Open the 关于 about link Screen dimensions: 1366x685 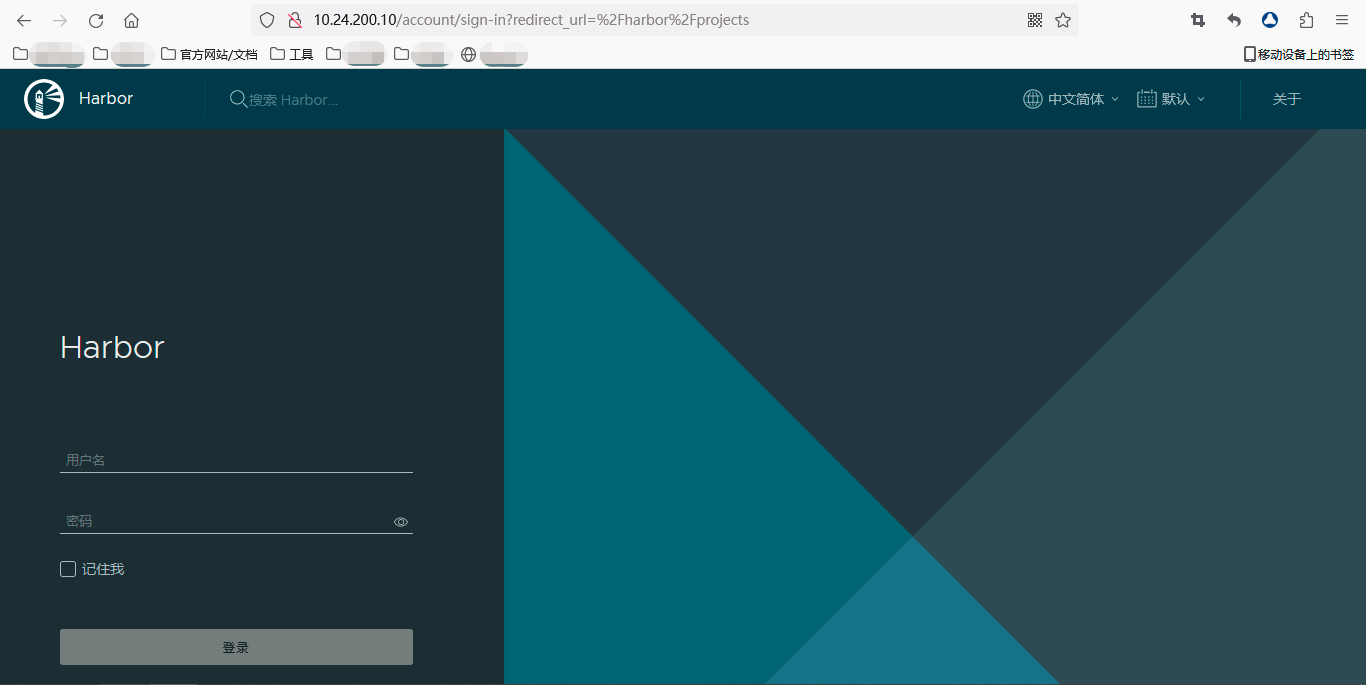click(1287, 99)
